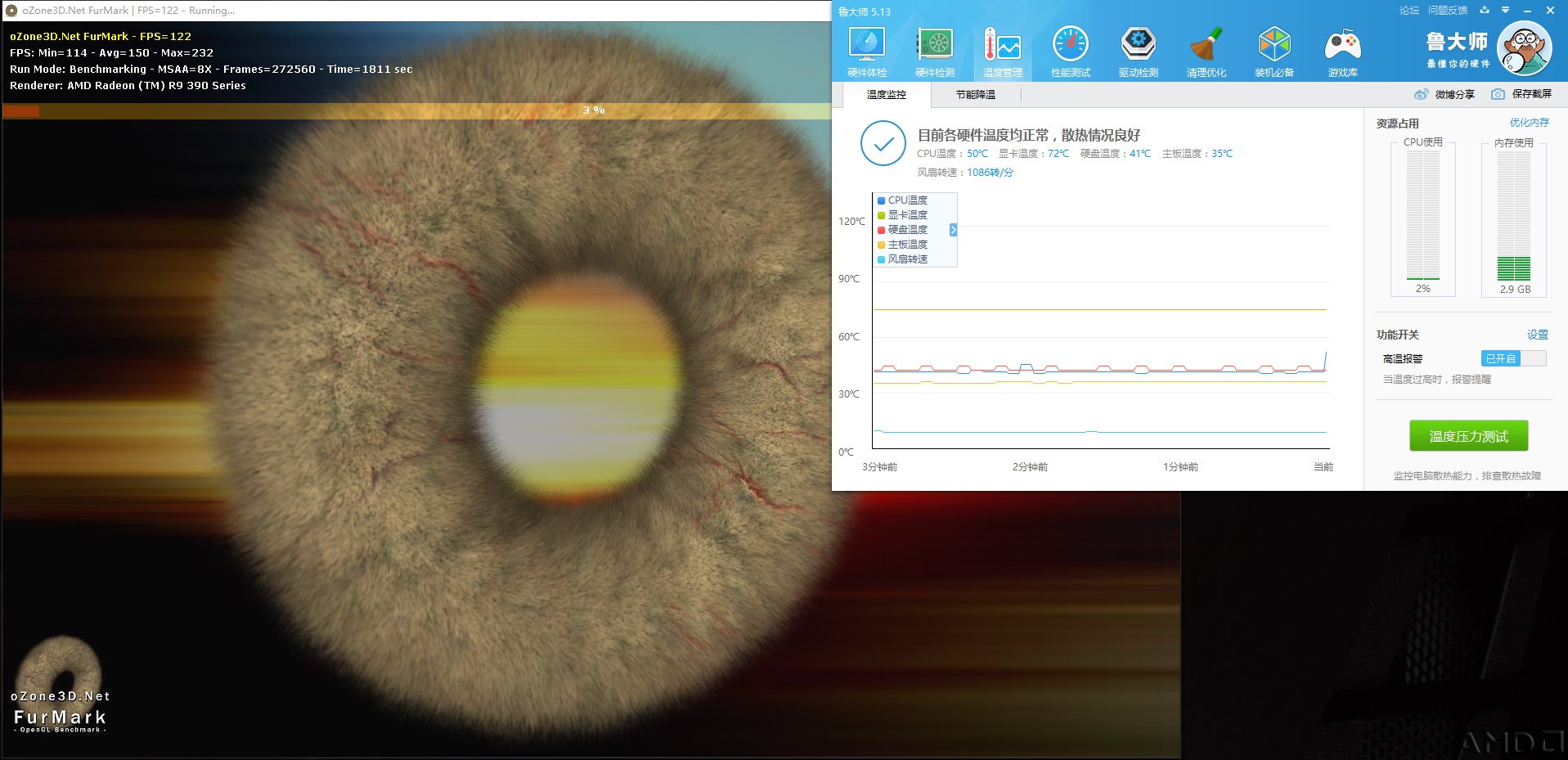This screenshot has height=760, width=1568.
Task: Click FurMark benchmark progress bar
Action: [x=417, y=110]
